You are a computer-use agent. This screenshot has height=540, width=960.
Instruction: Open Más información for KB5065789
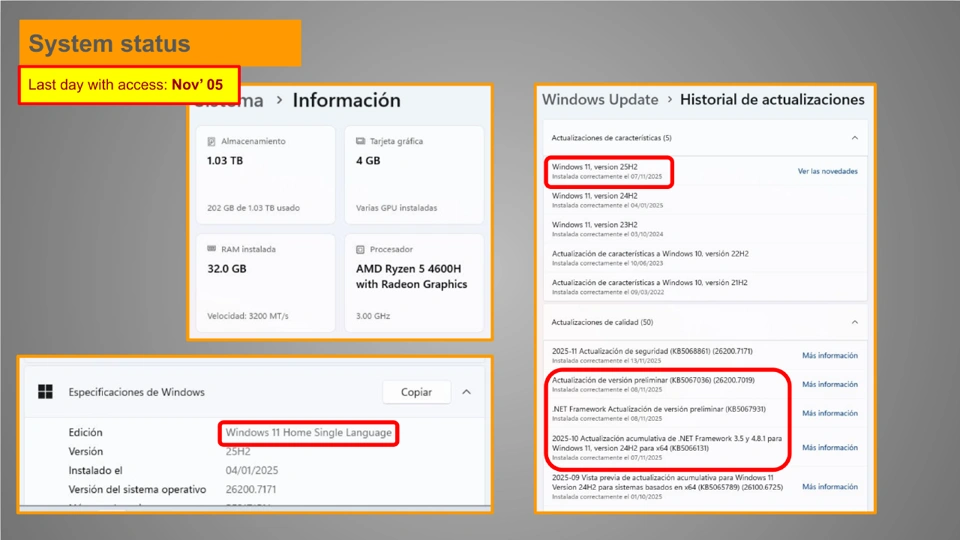tap(830, 487)
